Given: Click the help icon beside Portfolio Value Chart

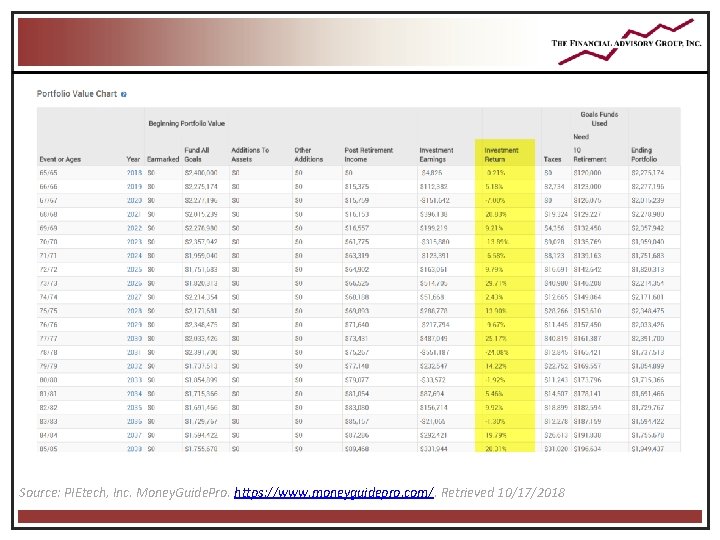Looking at the screenshot, I should (124, 94).
